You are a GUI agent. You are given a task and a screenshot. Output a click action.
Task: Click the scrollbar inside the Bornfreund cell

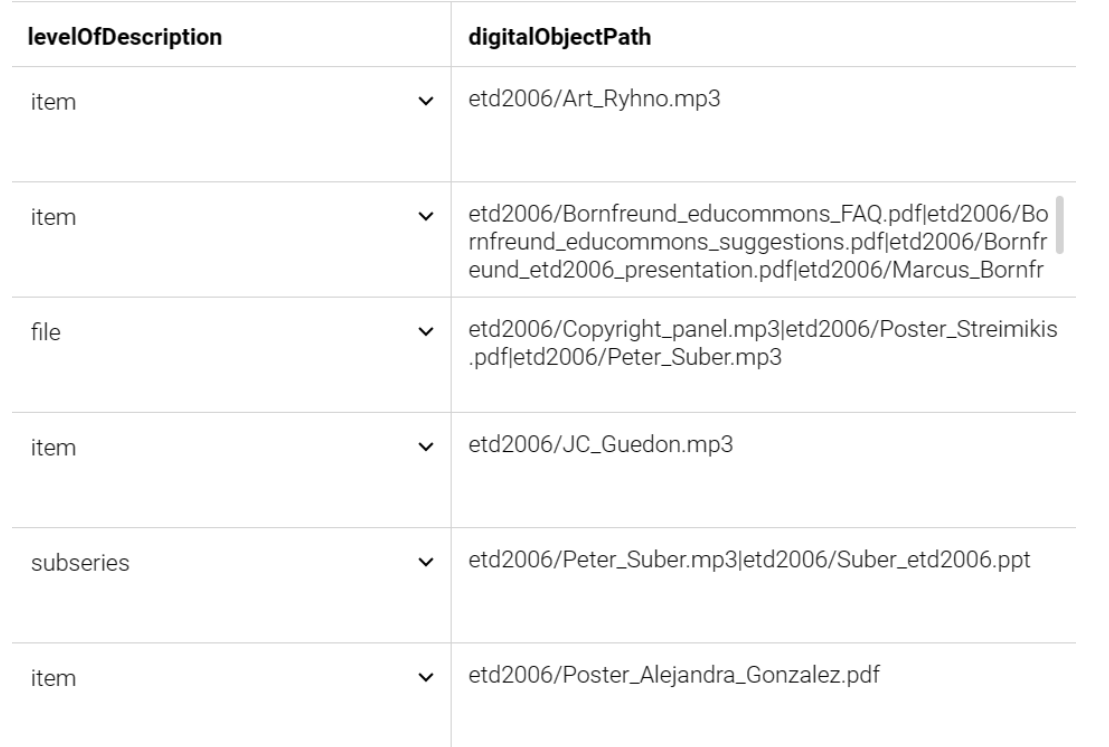tap(1059, 225)
